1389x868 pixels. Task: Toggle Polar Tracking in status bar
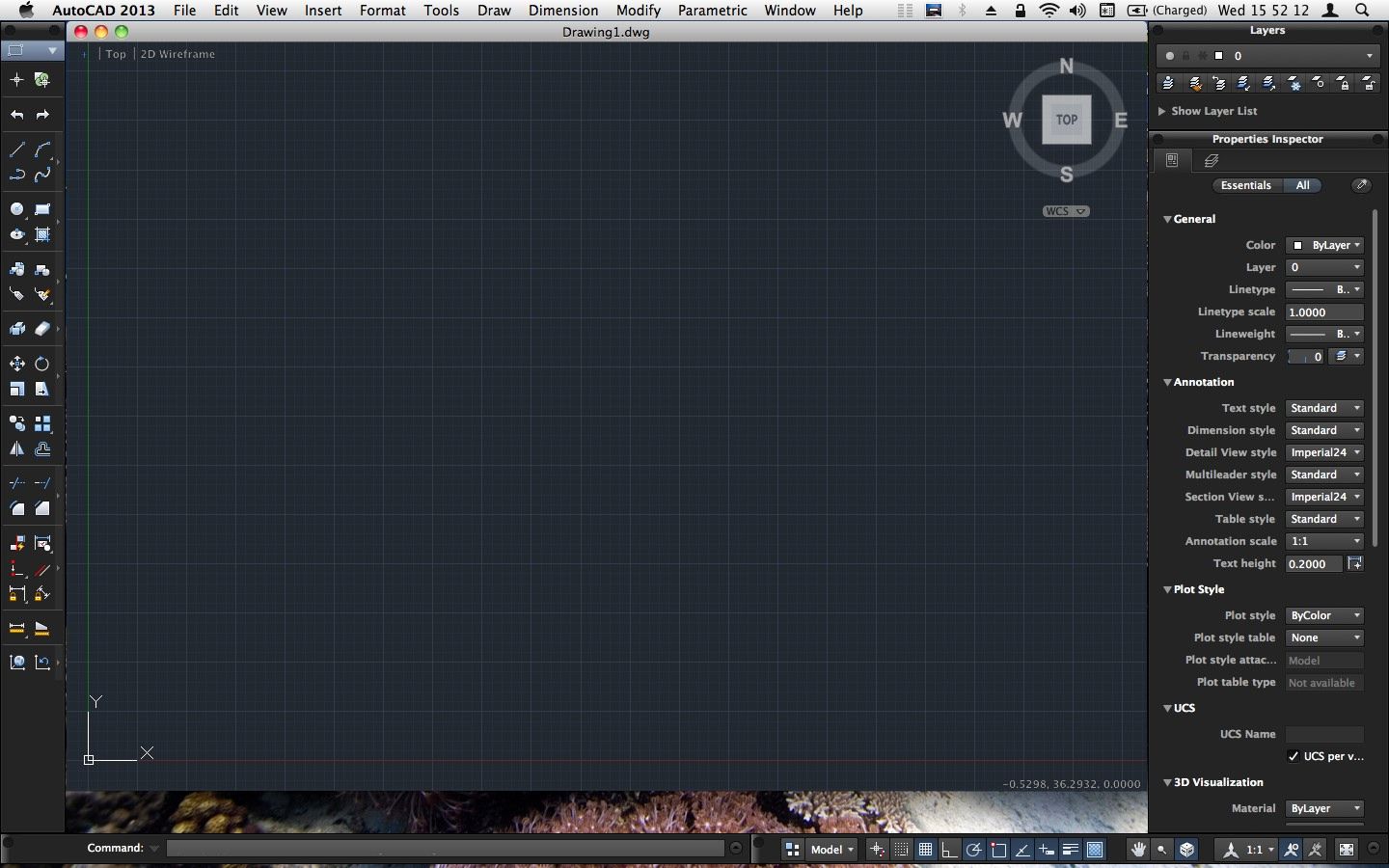pyautogui.click(x=973, y=850)
